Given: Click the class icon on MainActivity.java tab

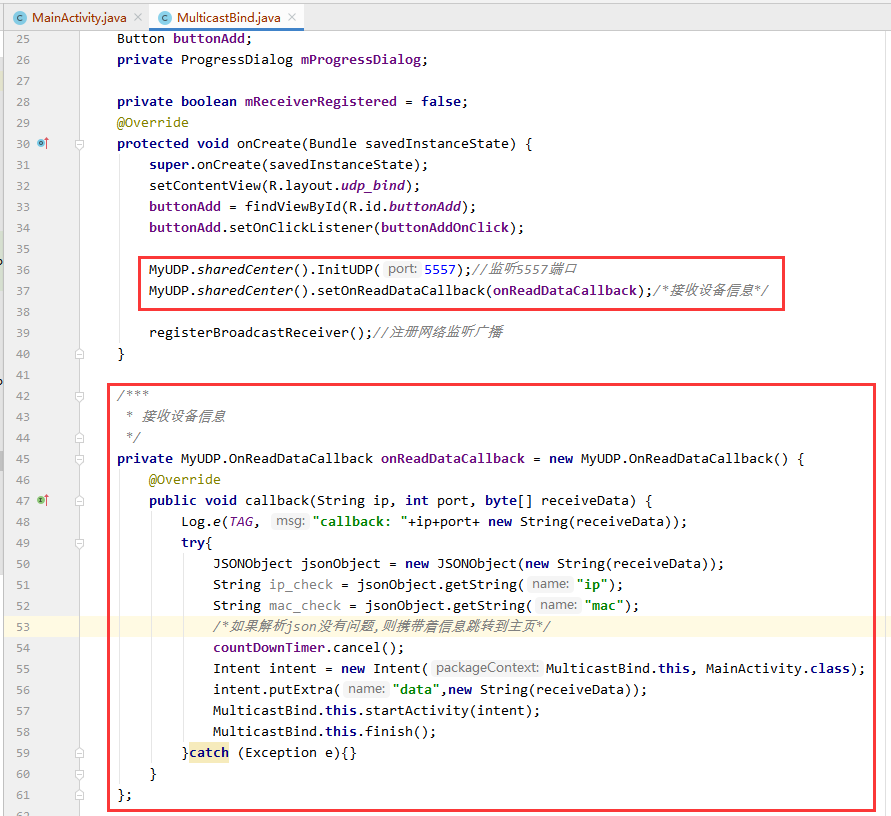Looking at the screenshot, I should [19, 18].
